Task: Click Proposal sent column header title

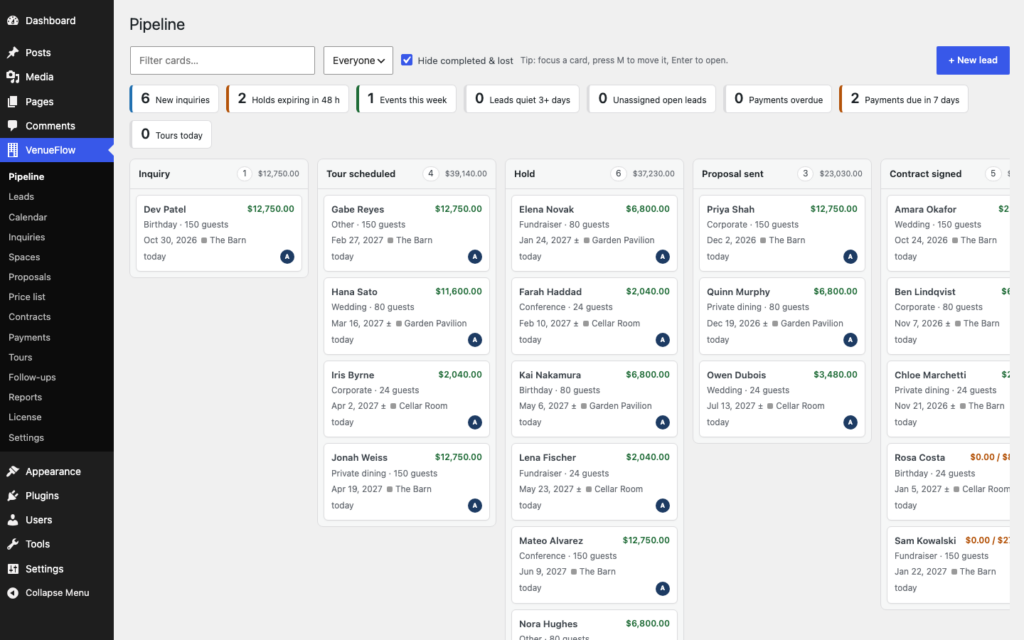Action: click(x=732, y=174)
